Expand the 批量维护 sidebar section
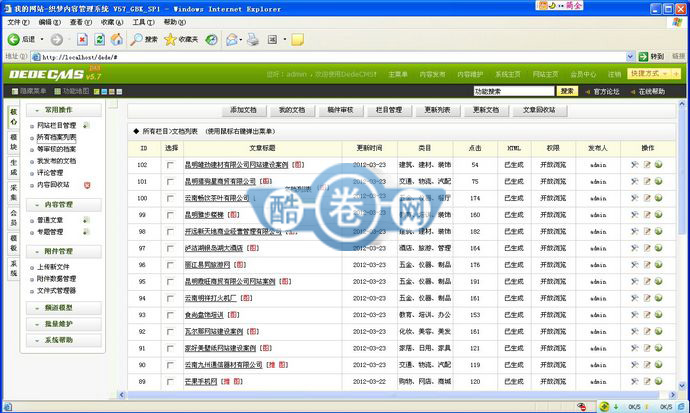Viewport: 690px width, 413px height. (x=63, y=324)
